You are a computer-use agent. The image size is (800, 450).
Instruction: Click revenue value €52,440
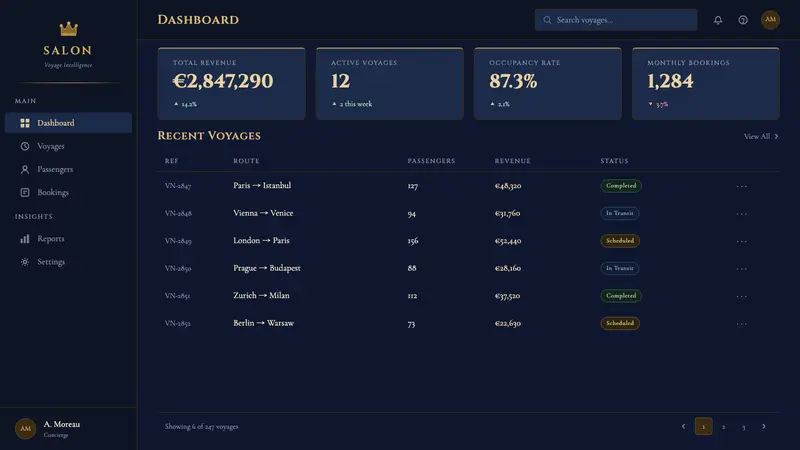pos(508,241)
